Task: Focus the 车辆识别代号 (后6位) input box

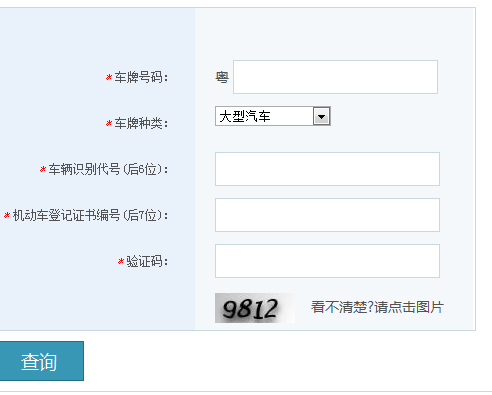Action: point(327,169)
